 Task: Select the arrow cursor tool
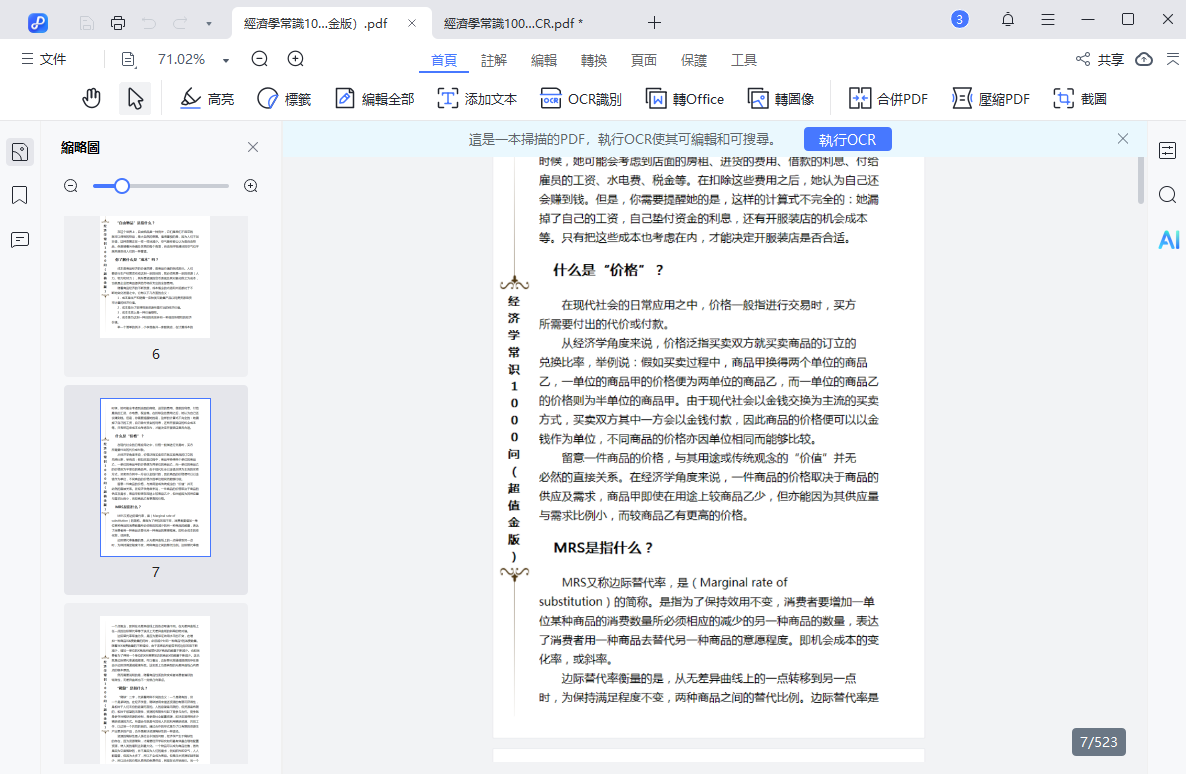(x=135, y=98)
